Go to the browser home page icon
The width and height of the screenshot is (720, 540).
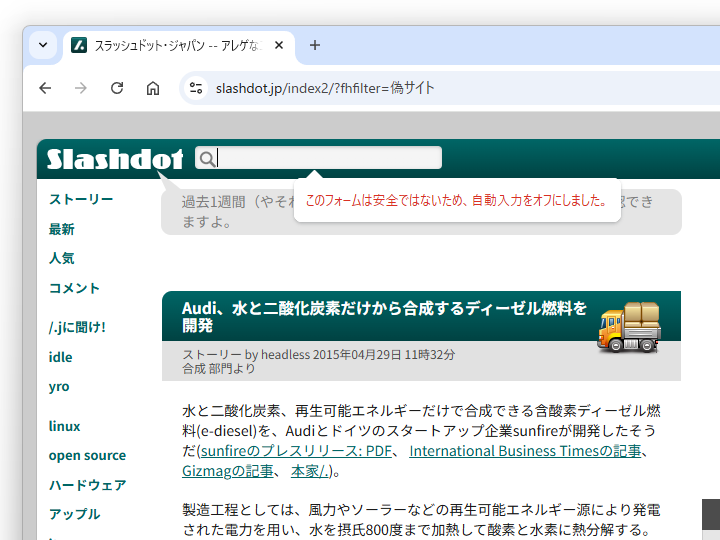pos(153,88)
